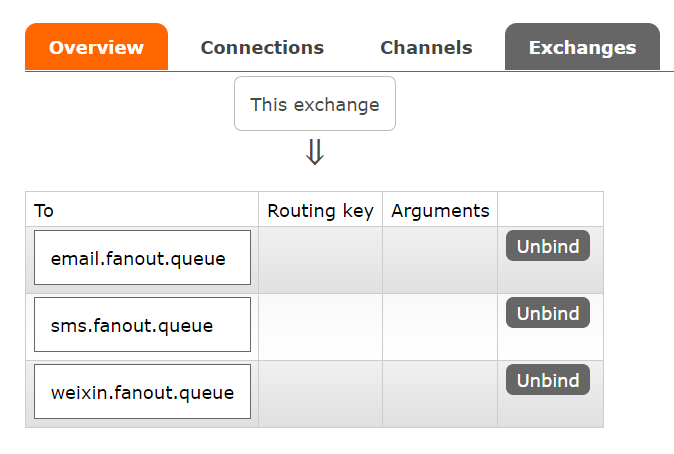Screen dimensions: 674x454
Task: Go to the Channels tab
Action: [x=426, y=47]
